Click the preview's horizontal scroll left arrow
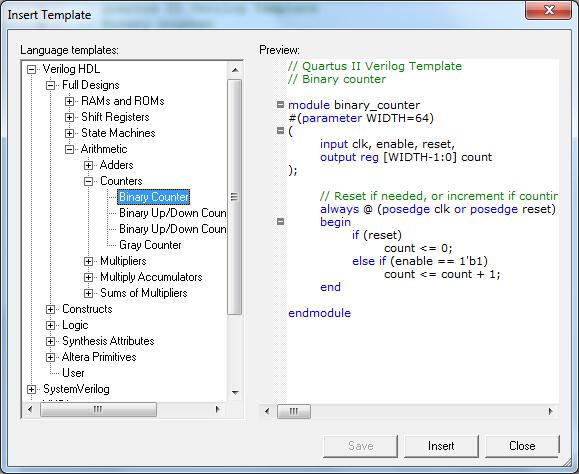Screen dimensions: 579x474 [x=267, y=411]
